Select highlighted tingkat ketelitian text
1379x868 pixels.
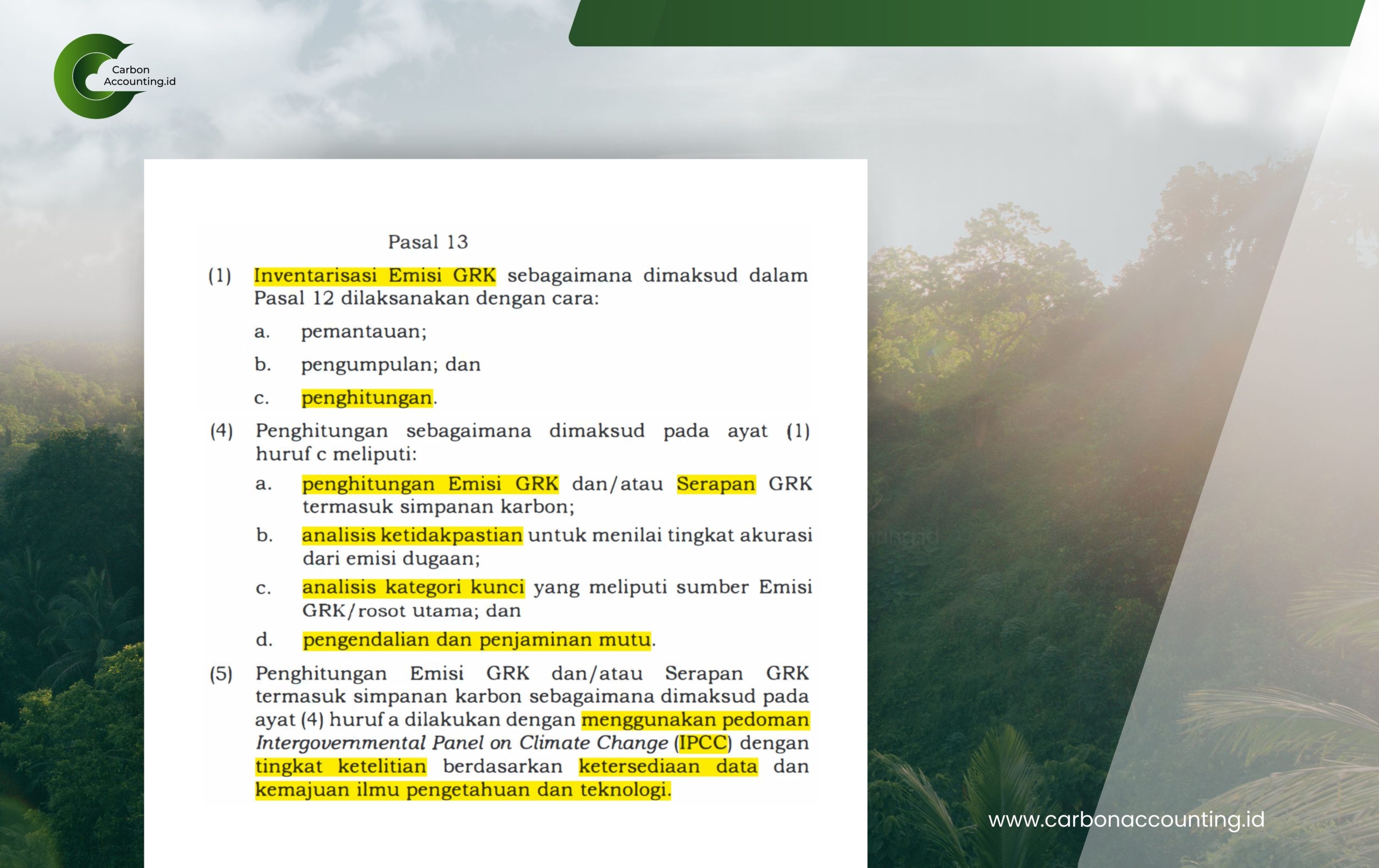pos(341,767)
